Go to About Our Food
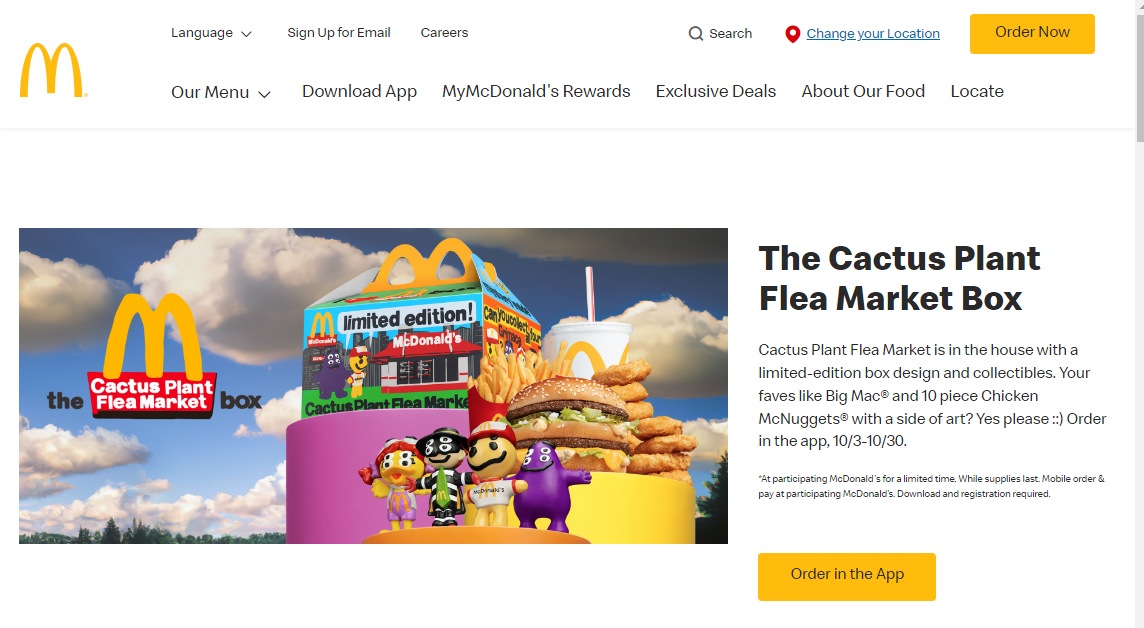1144x628 pixels. [x=863, y=91]
